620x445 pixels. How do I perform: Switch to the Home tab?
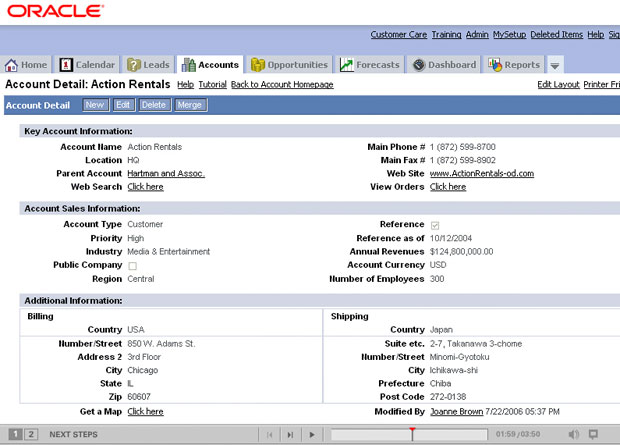26,65
